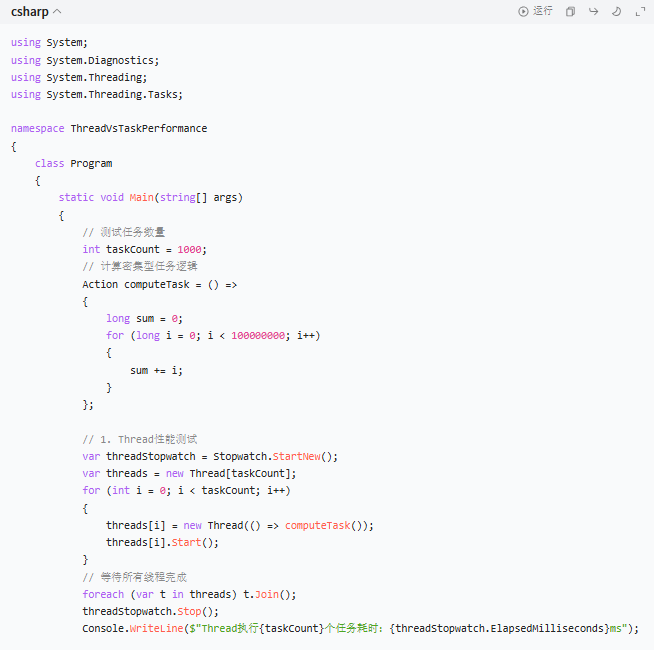654x650 pixels.
Task: Copy the code block with copy icon
Action: click(x=570, y=11)
